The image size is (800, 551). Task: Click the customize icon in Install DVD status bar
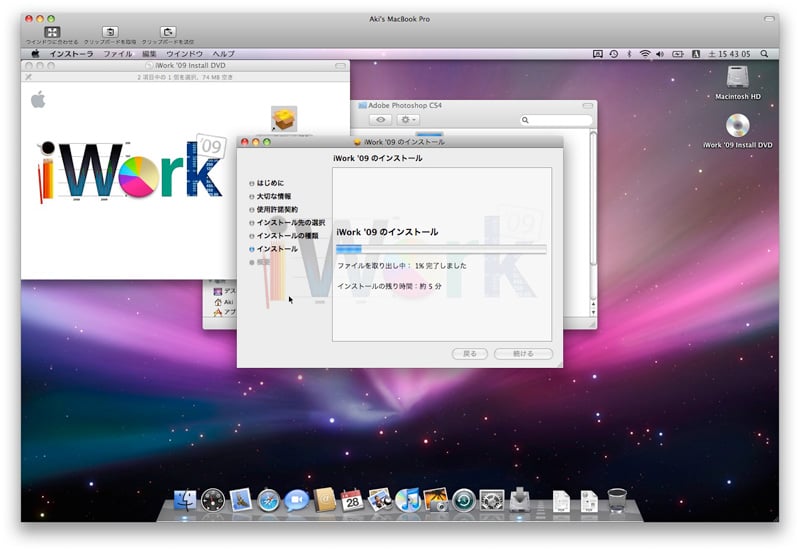29,77
